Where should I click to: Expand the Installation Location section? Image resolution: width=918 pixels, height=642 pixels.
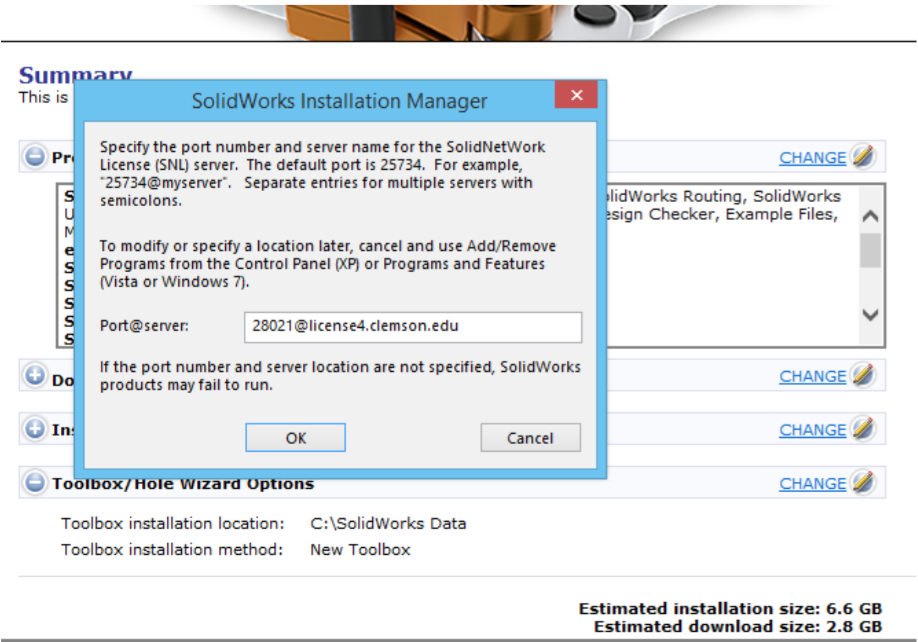click(x=35, y=429)
